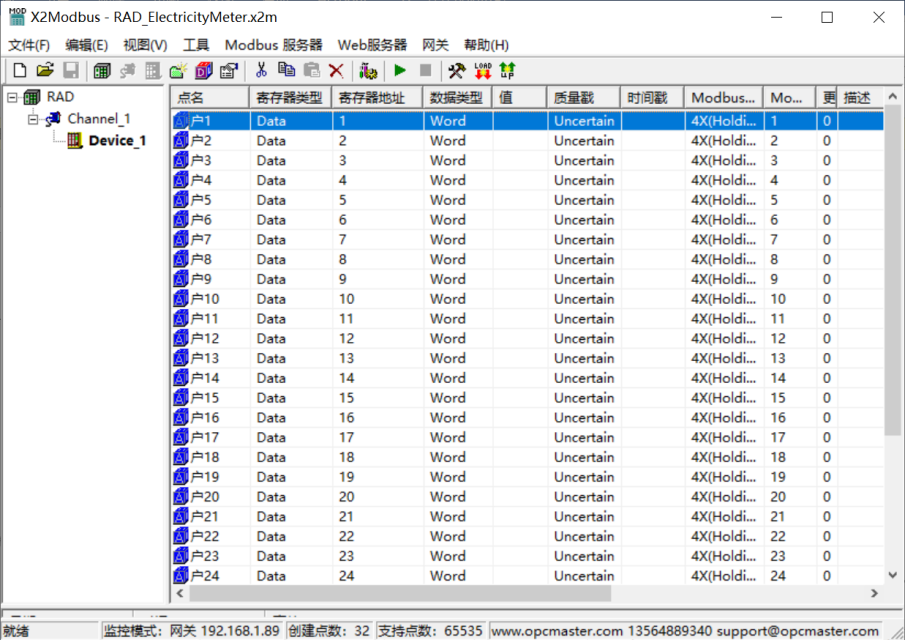
Task: Collapse the Channel_1 tree node
Action: coord(33,119)
